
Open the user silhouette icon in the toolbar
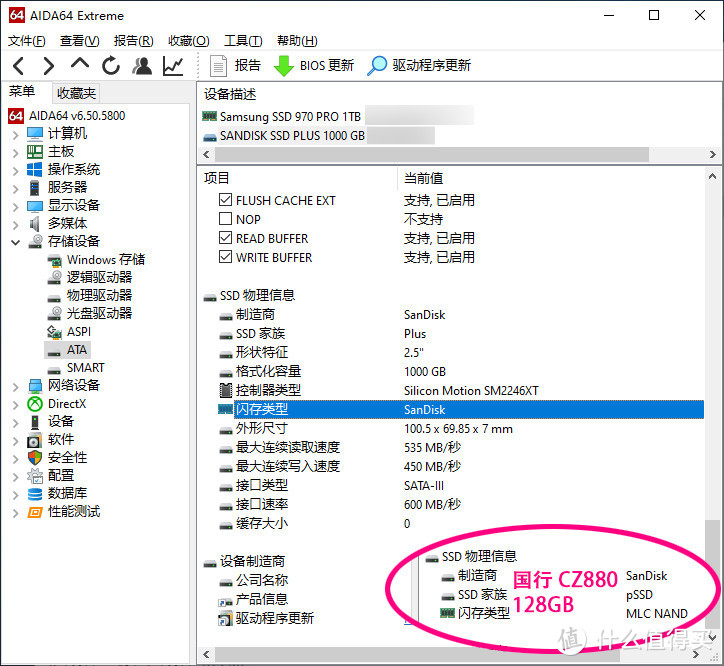(x=142, y=66)
